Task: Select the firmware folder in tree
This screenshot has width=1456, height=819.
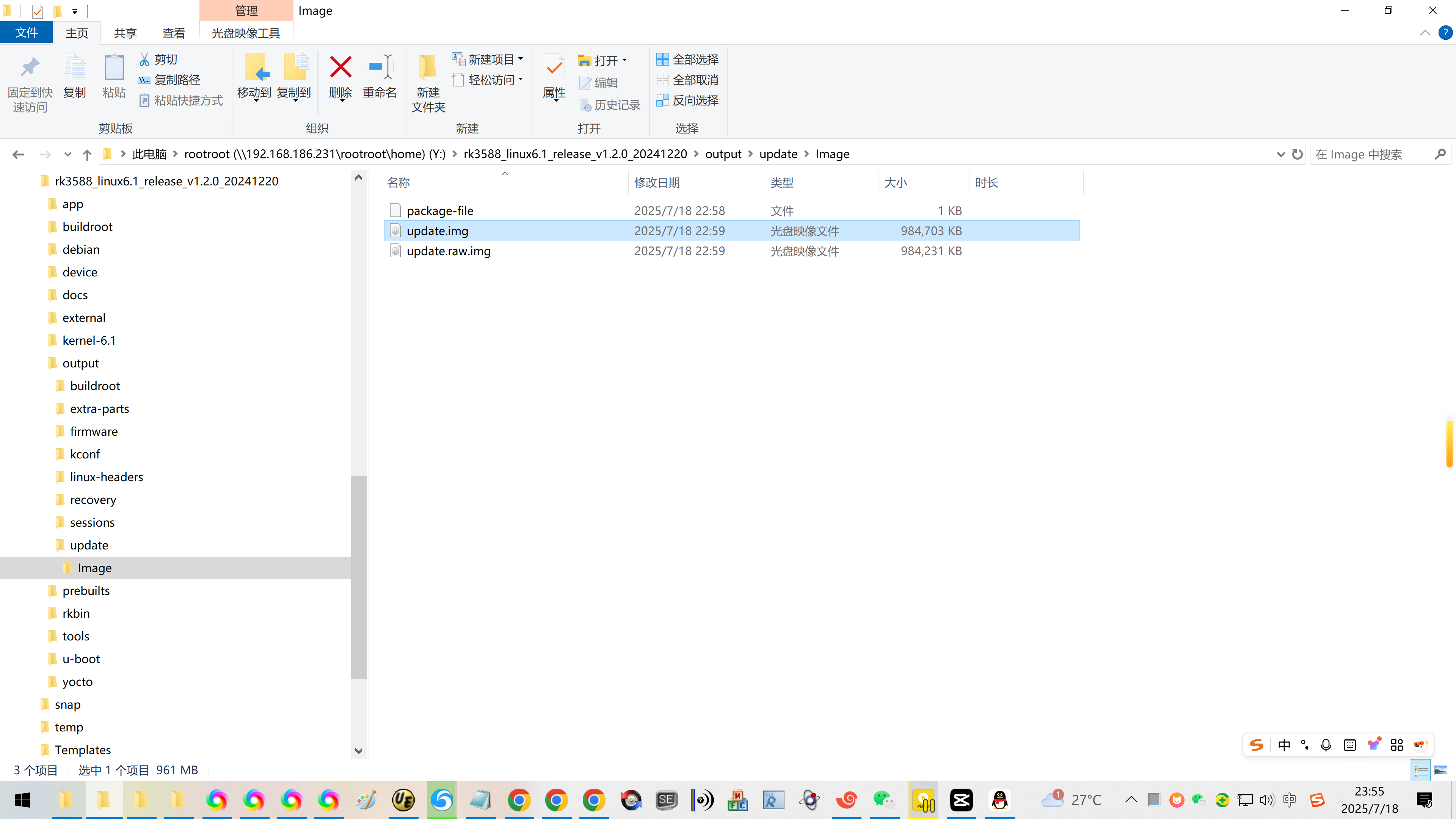Action: pos(94,431)
